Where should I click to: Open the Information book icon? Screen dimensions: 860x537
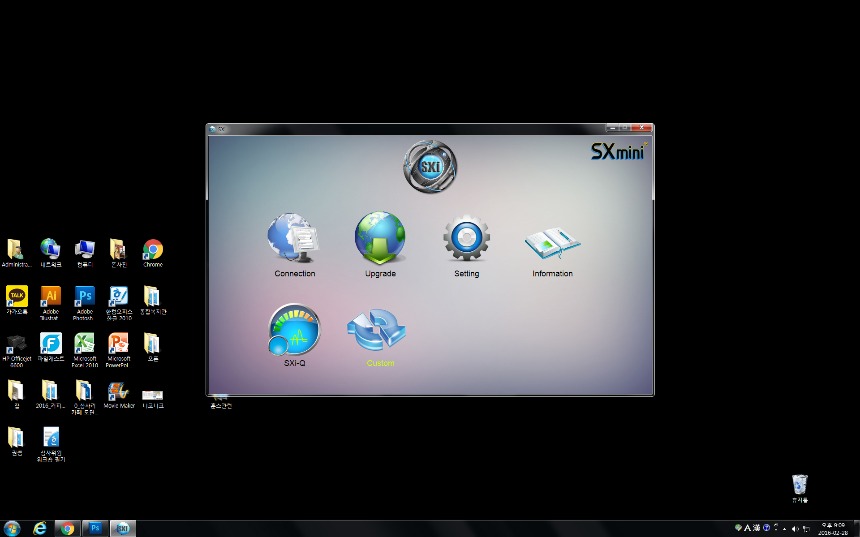pyautogui.click(x=552, y=243)
